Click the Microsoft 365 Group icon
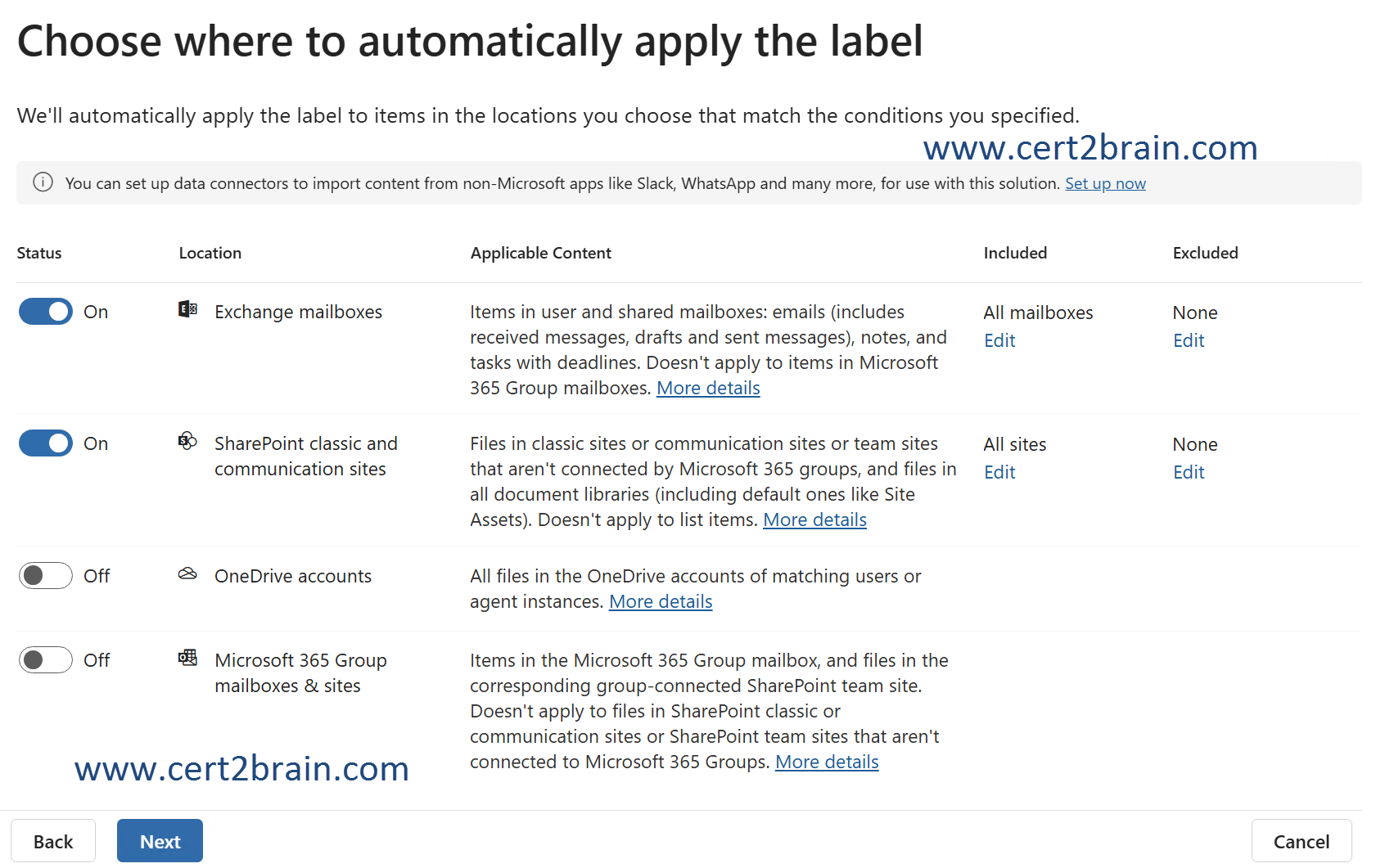The height and width of the screenshot is (868, 1376). click(187, 658)
